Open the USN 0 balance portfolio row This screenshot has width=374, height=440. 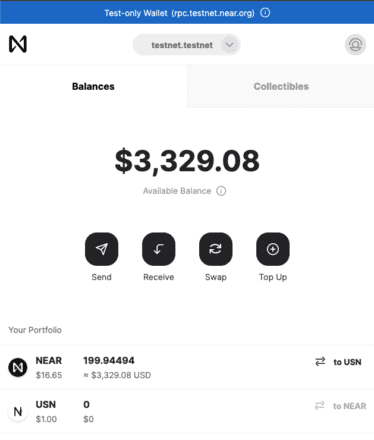point(187,411)
